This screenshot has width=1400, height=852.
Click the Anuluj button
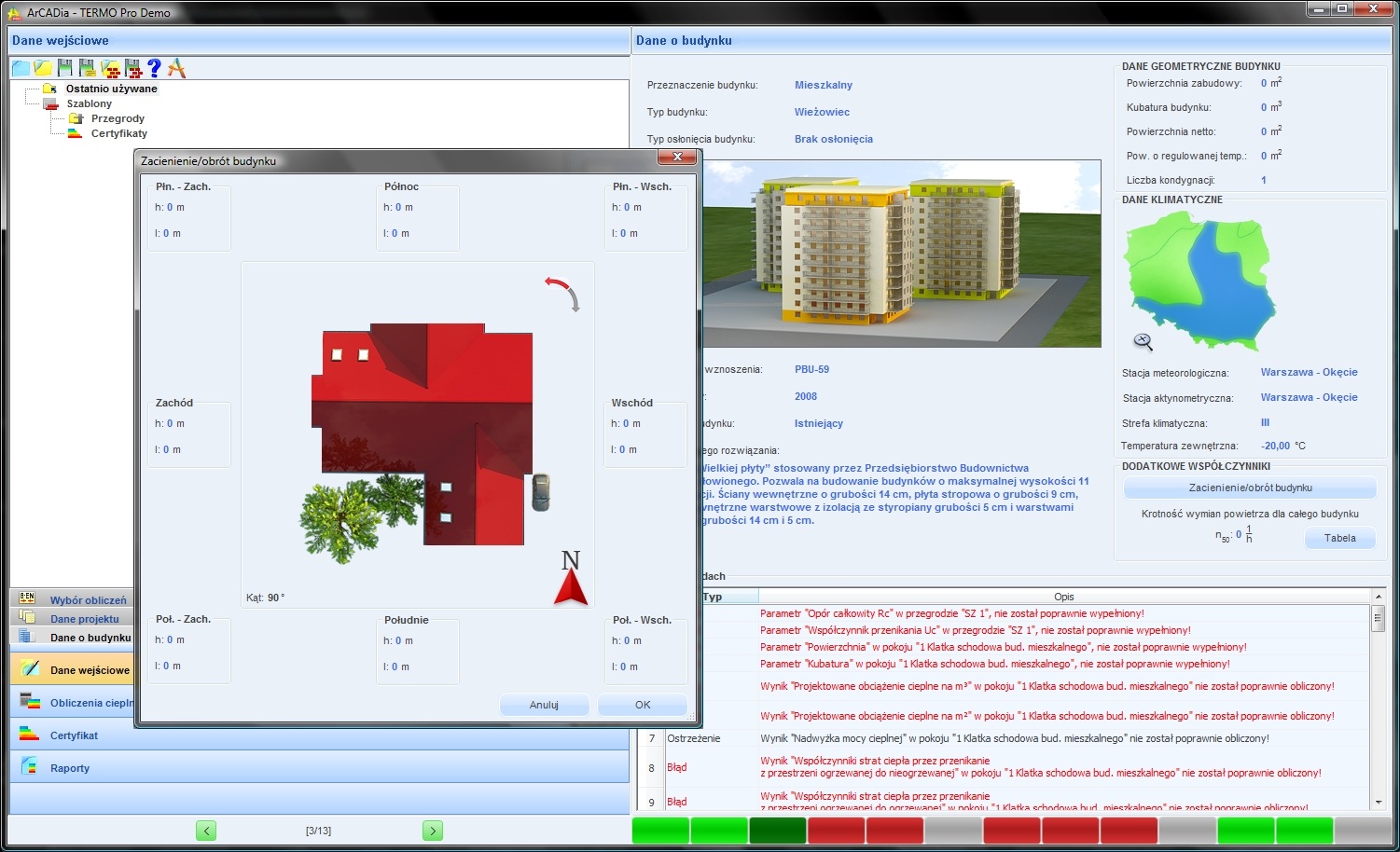tap(544, 705)
